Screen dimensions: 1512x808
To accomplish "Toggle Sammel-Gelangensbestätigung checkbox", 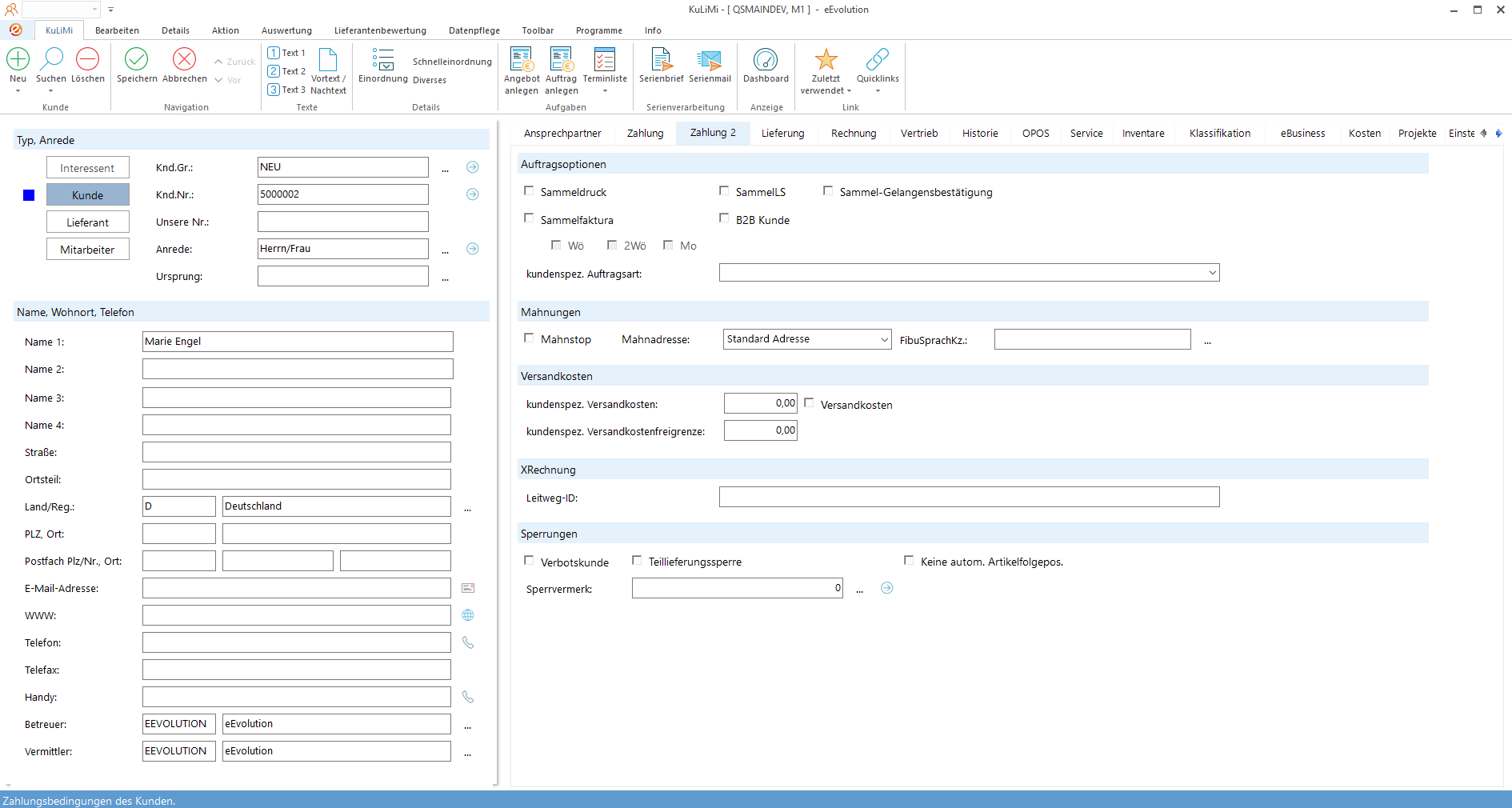I will coord(828,191).
